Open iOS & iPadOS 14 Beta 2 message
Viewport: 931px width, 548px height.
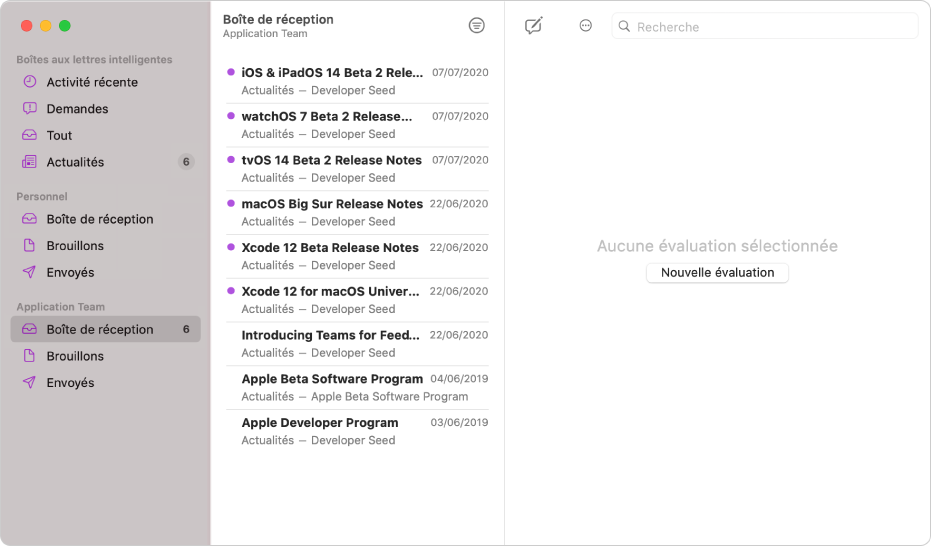pyautogui.click(x=357, y=81)
